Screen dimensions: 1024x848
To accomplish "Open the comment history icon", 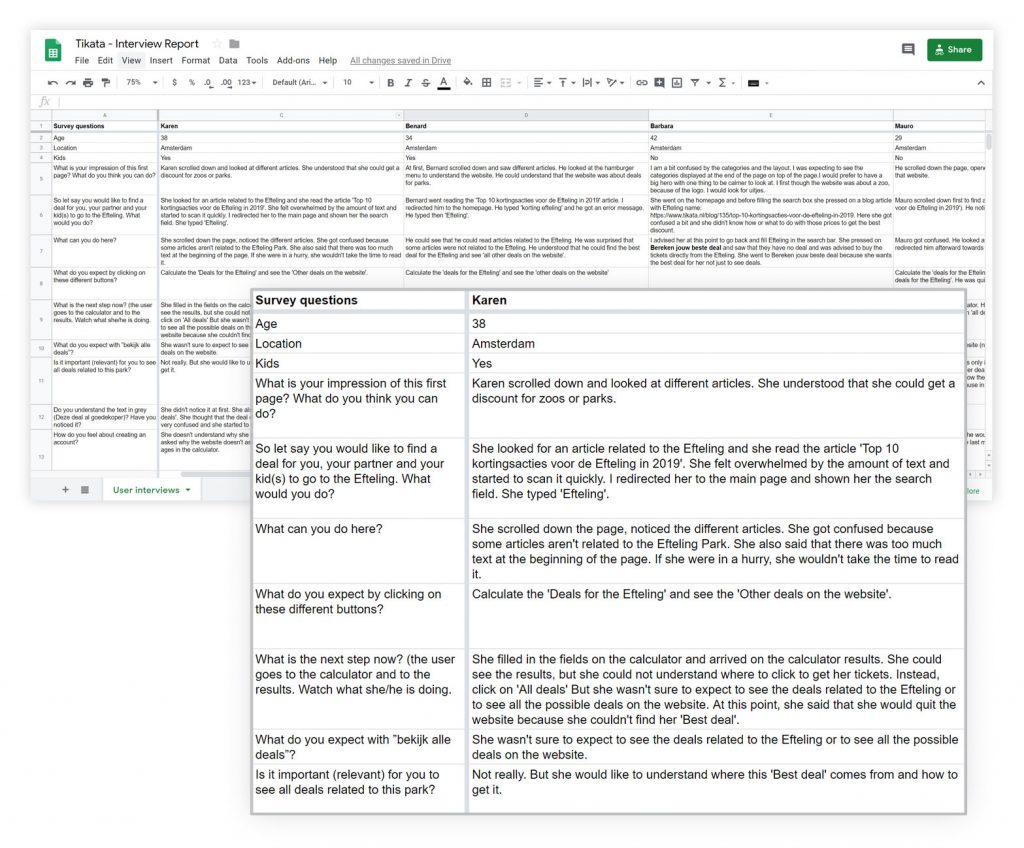I will 908,49.
